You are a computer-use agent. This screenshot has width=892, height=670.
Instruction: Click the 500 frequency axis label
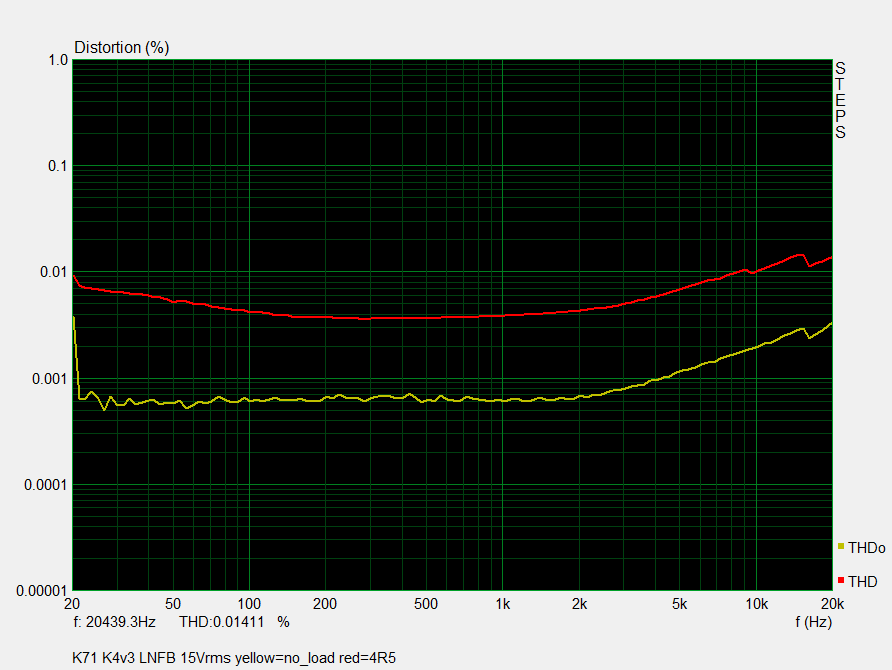(426, 604)
